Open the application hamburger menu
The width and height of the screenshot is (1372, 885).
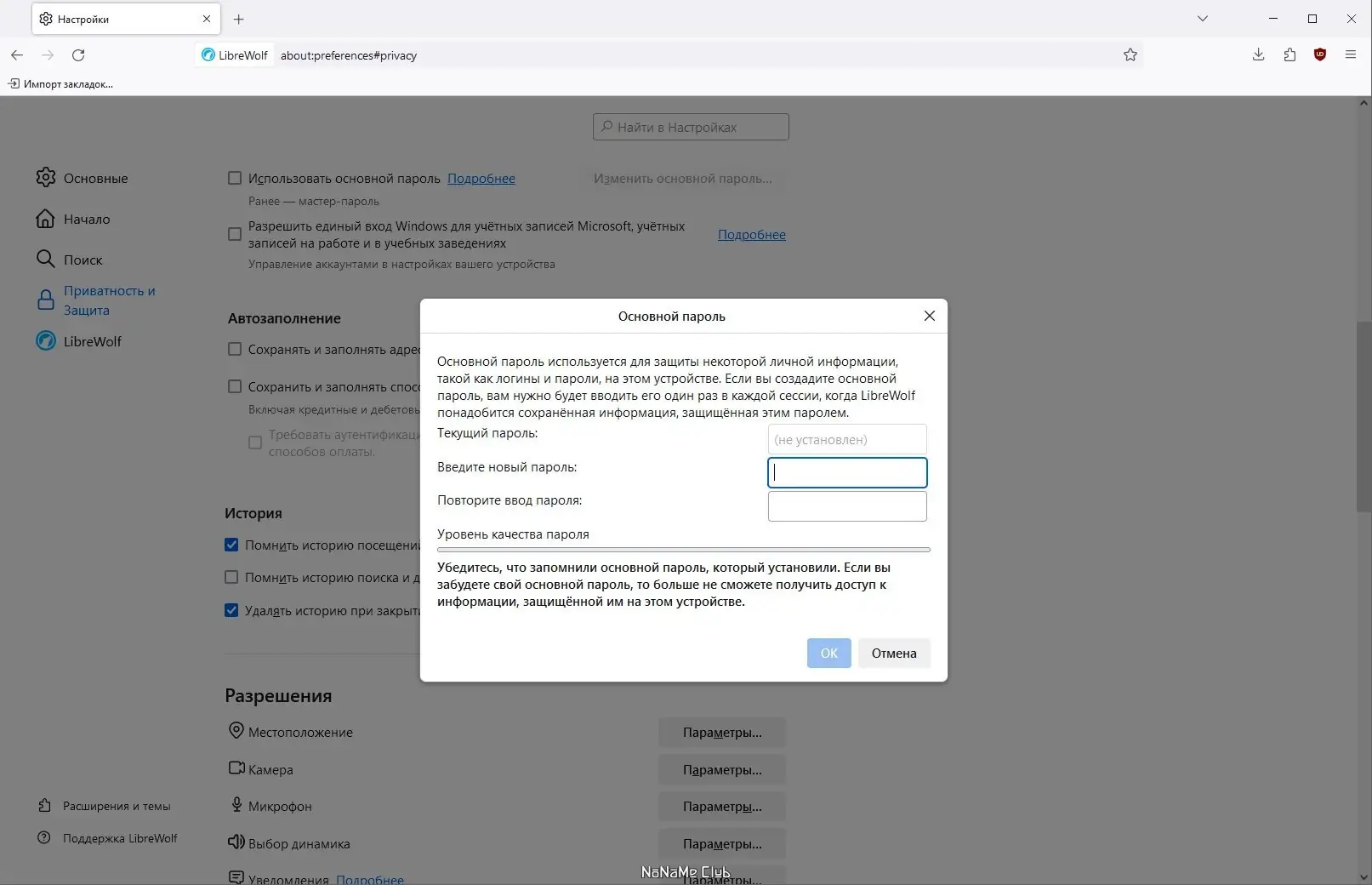click(1351, 55)
